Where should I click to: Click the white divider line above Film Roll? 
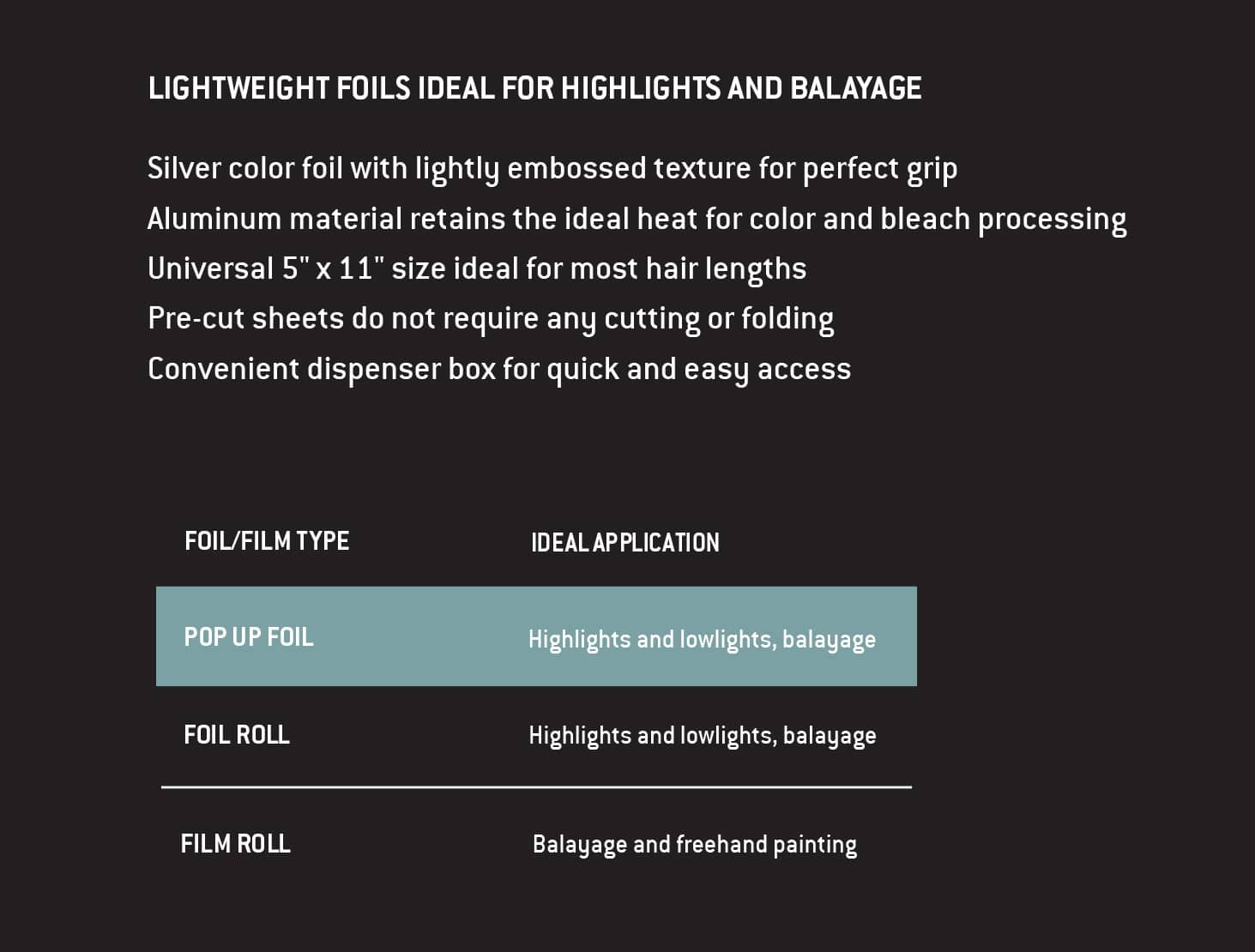pyautogui.click(x=536, y=786)
